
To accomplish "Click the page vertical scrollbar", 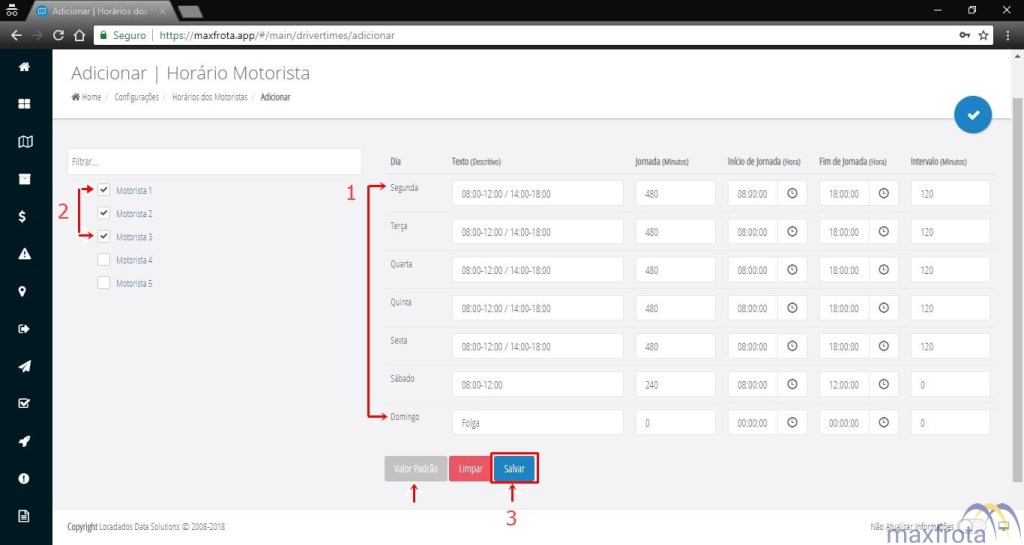I will (x=1017, y=250).
